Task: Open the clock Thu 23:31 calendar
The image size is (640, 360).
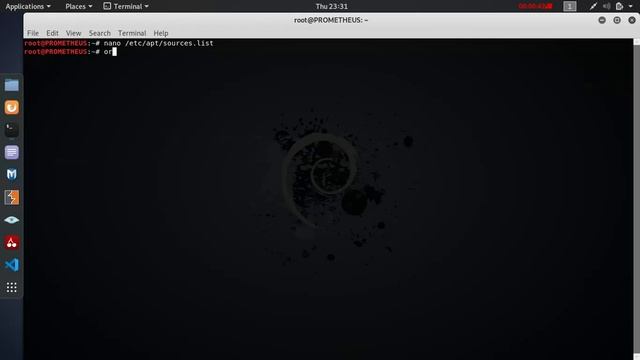Action: (331, 6)
